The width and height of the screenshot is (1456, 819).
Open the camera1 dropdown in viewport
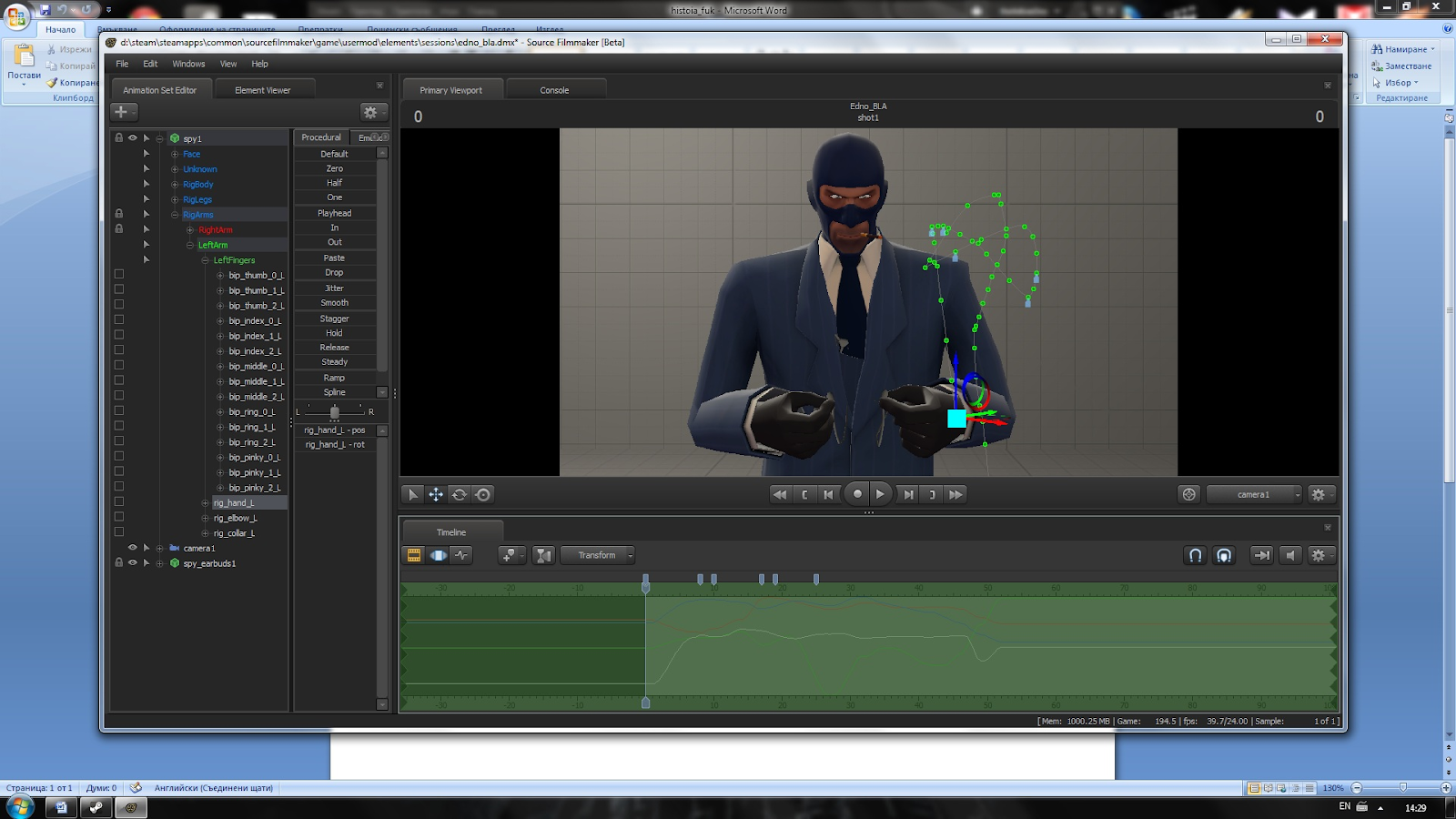coord(1255,494)
